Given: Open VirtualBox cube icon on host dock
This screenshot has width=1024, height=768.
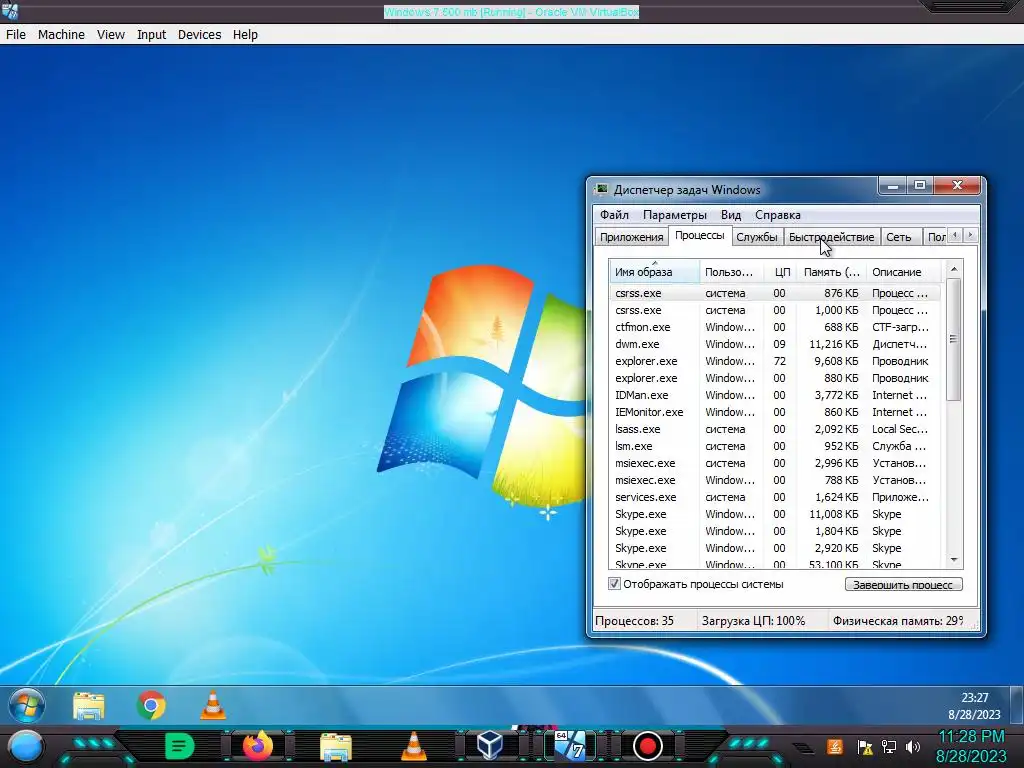Looking at the screenshot, I should pyautogui.click(x=490, y=745).
